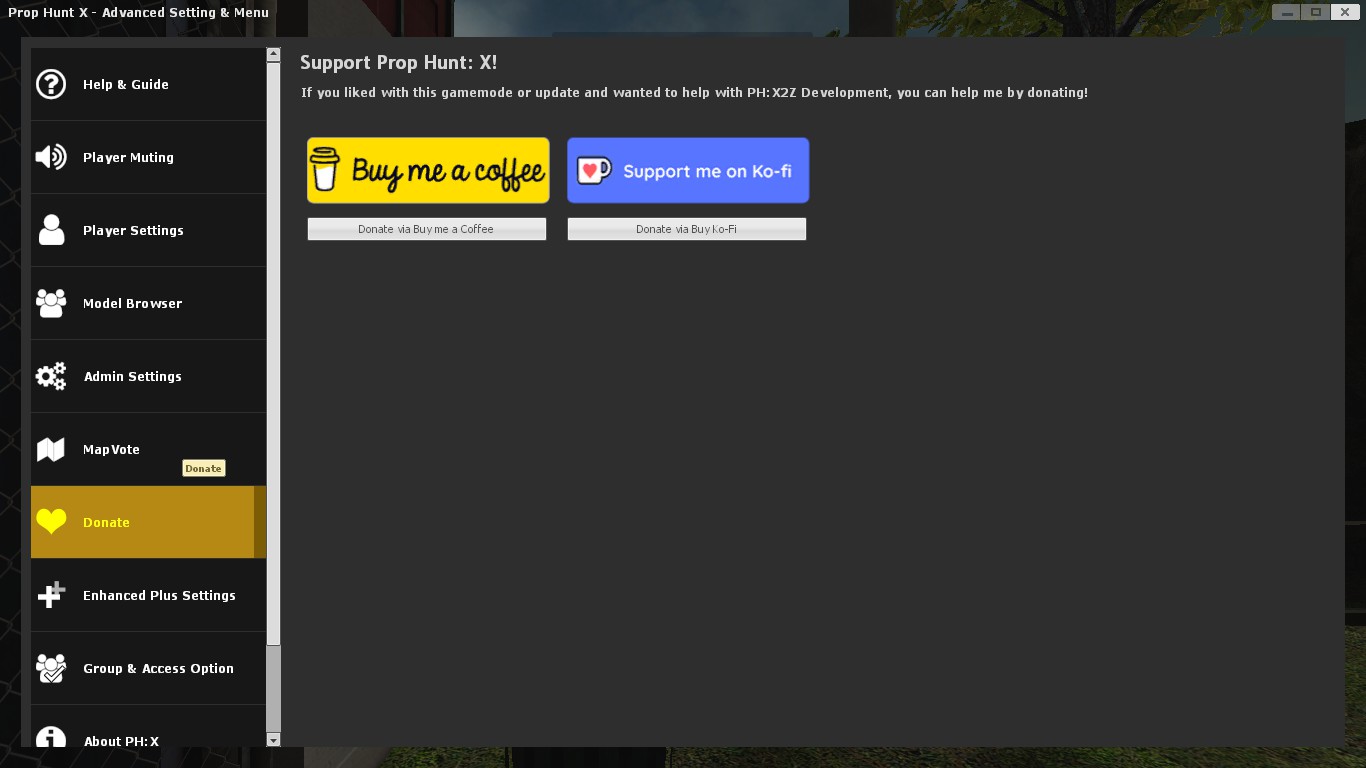This screenshot has height=768, width=1366.
Task: Open Model Browser via its group icon
Action: pyautogui.click(x=51, y=303)
